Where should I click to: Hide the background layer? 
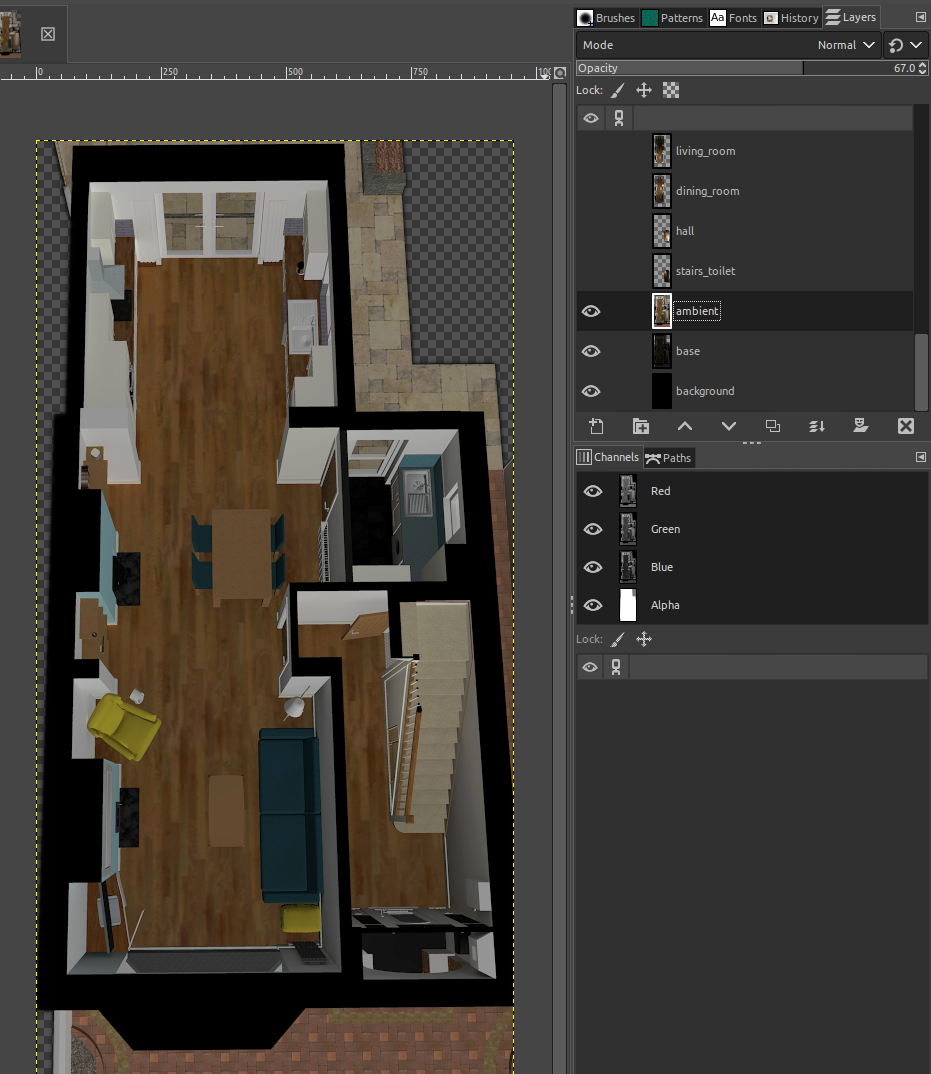pos(591,391)
